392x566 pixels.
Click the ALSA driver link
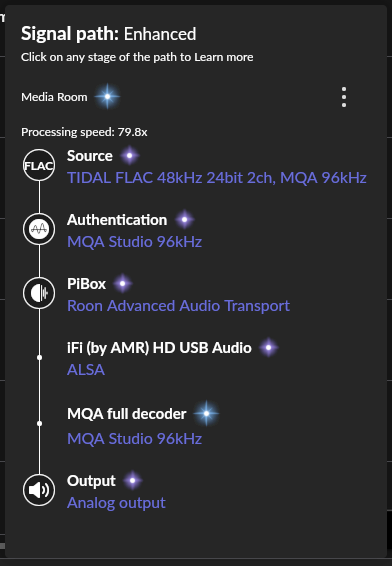[86, 370]
